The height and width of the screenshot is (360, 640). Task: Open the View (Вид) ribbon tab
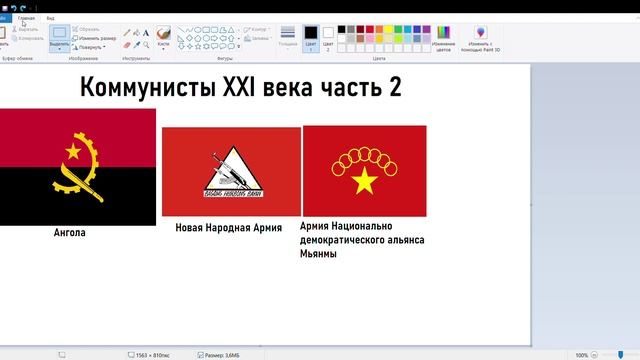(50, 18)
